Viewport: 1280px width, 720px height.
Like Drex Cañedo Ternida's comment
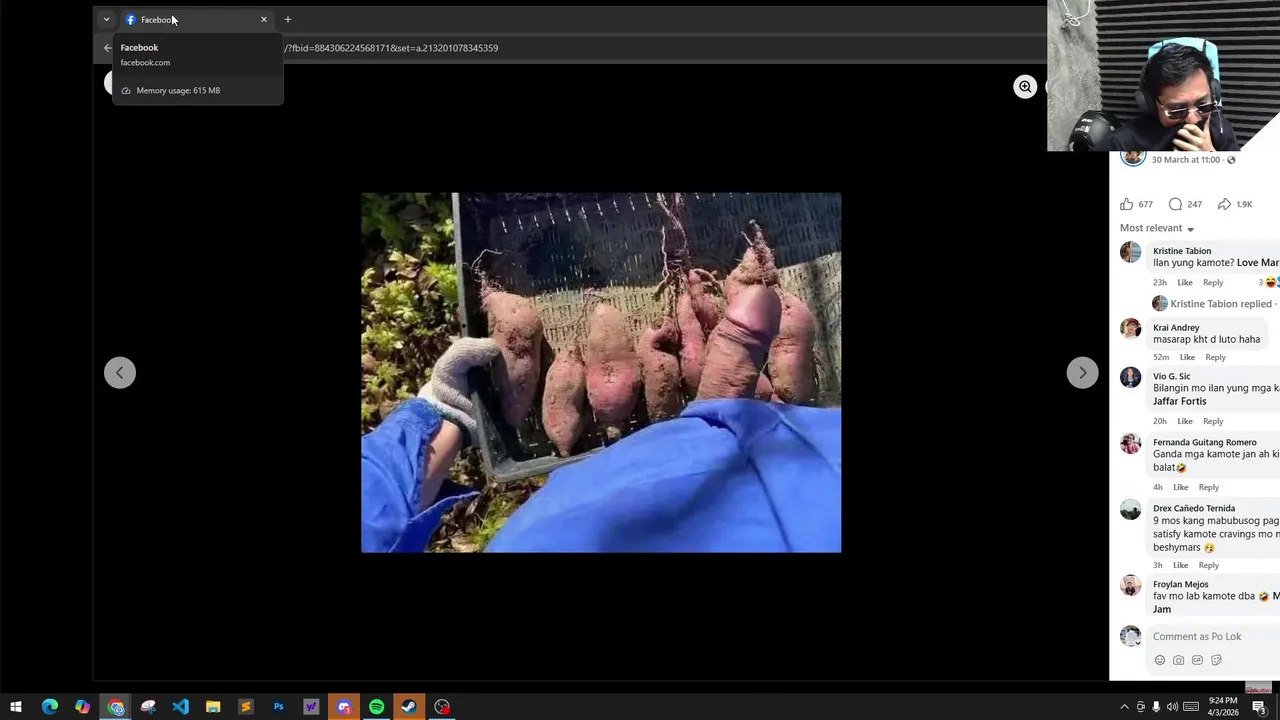[1181, 565]
